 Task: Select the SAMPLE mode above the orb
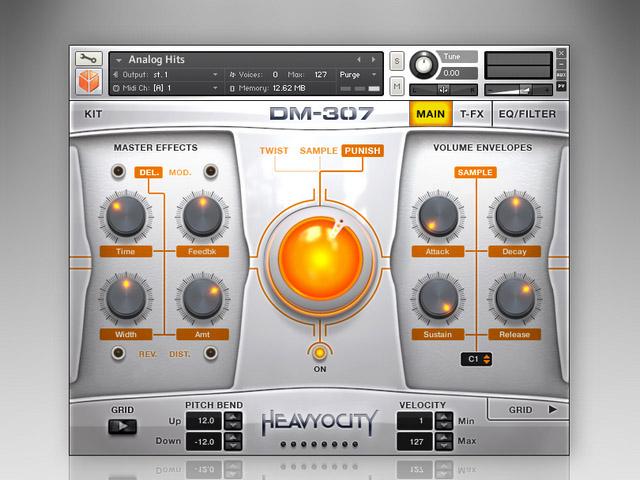(x=318, y=151)
